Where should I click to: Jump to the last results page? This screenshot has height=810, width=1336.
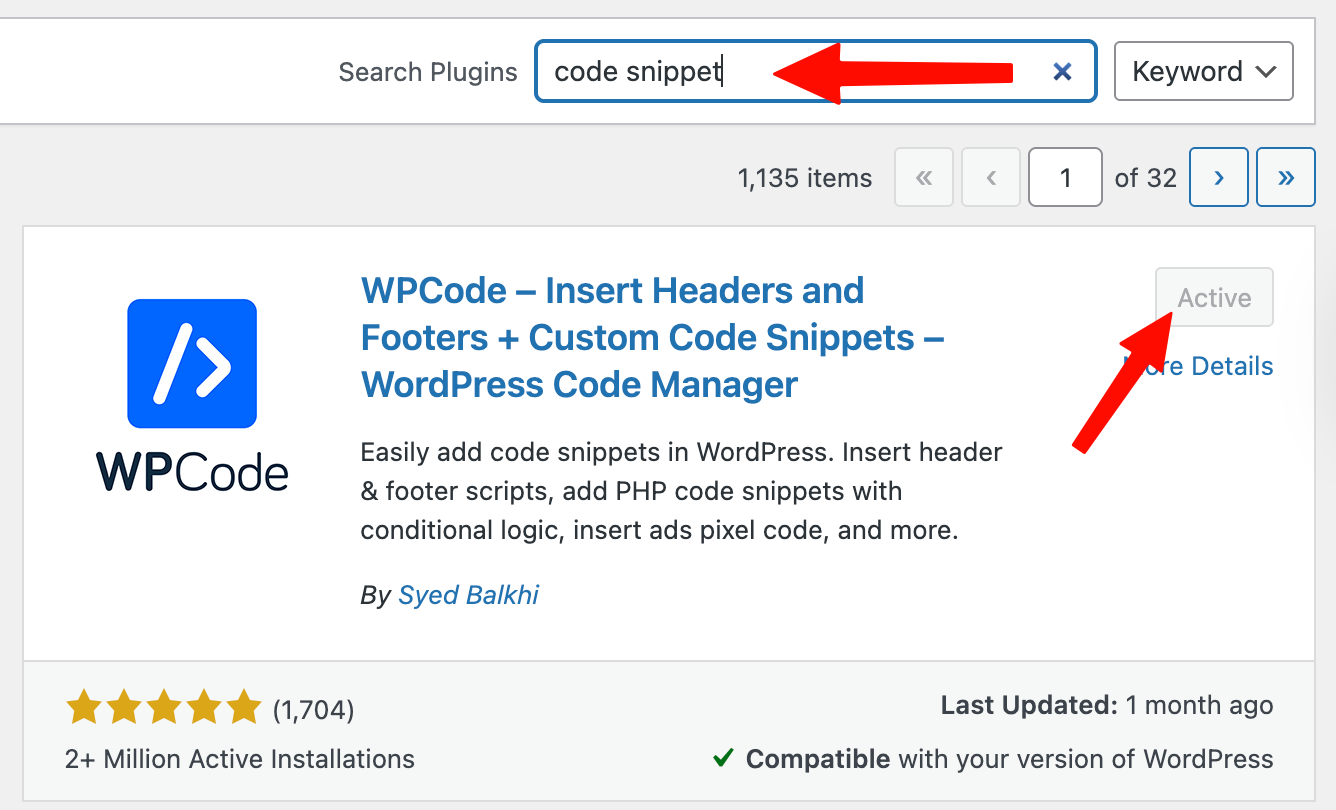1286,178
